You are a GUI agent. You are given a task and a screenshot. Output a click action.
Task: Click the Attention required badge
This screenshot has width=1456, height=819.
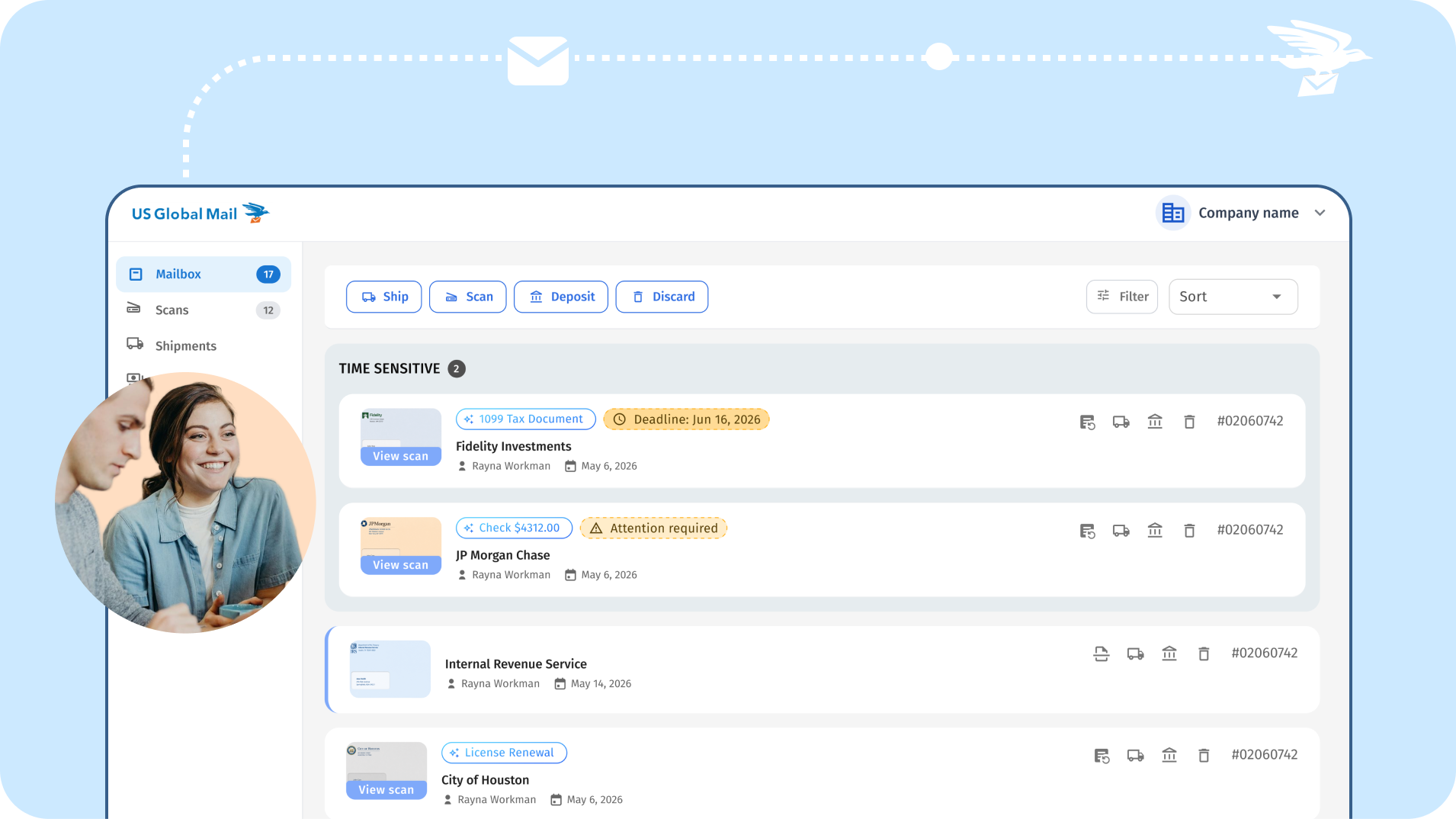pos(654,528)
